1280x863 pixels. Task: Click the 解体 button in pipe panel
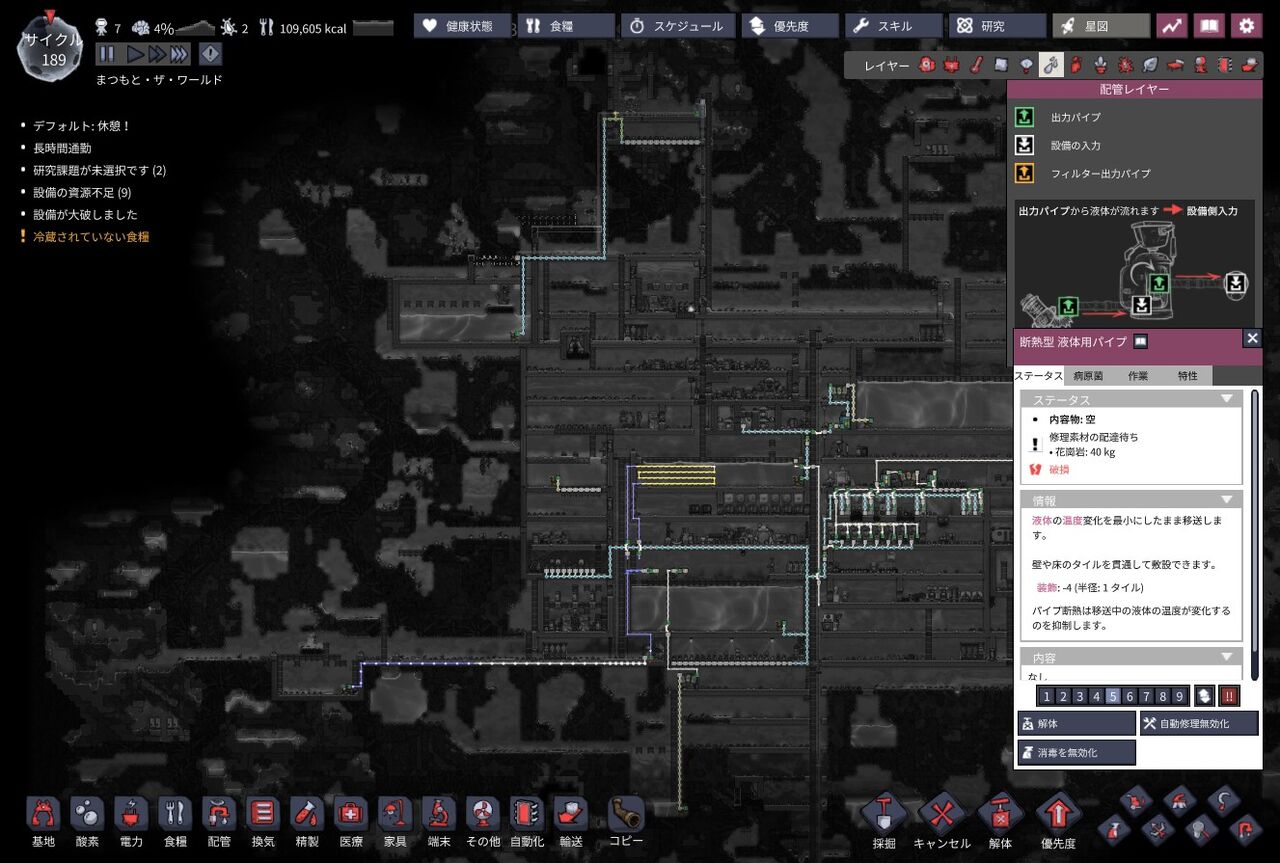tap(1076, 723)
